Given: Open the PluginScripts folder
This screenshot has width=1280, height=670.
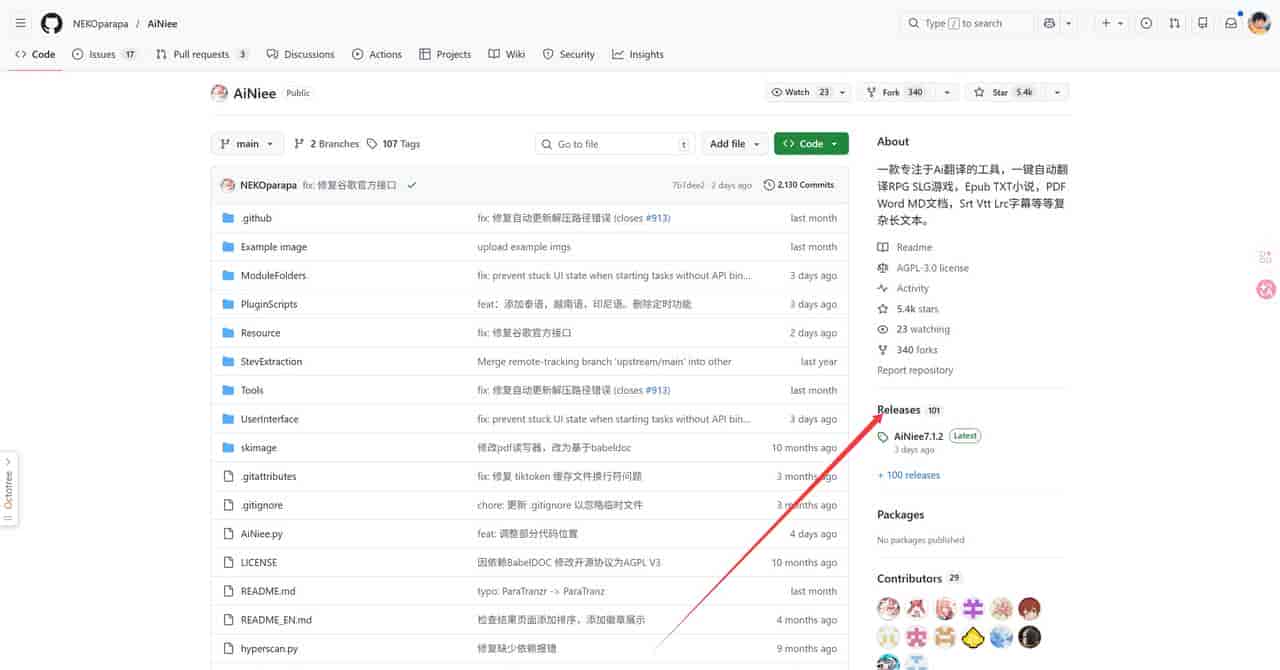Looking at the screenshot, I should [269, 304].
